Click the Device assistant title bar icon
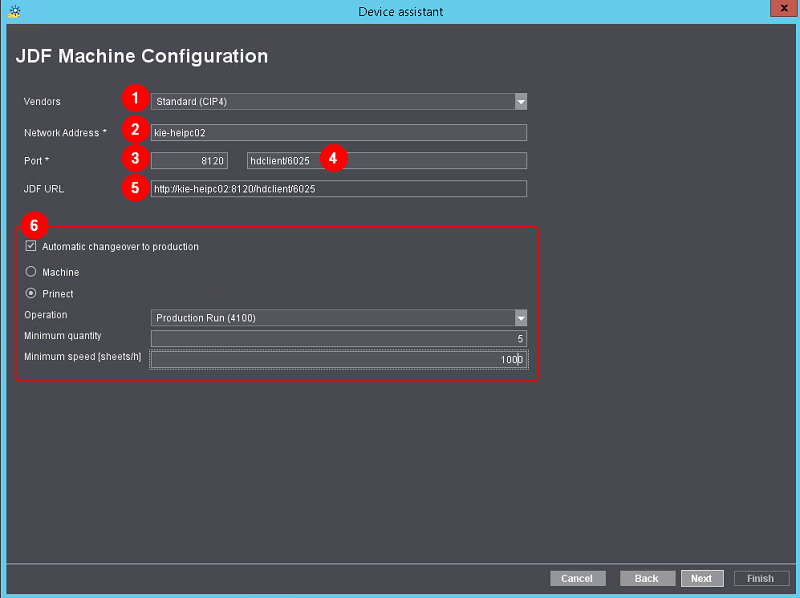The height and width of the screenshot is (598, 800). [x=12, y=11]
